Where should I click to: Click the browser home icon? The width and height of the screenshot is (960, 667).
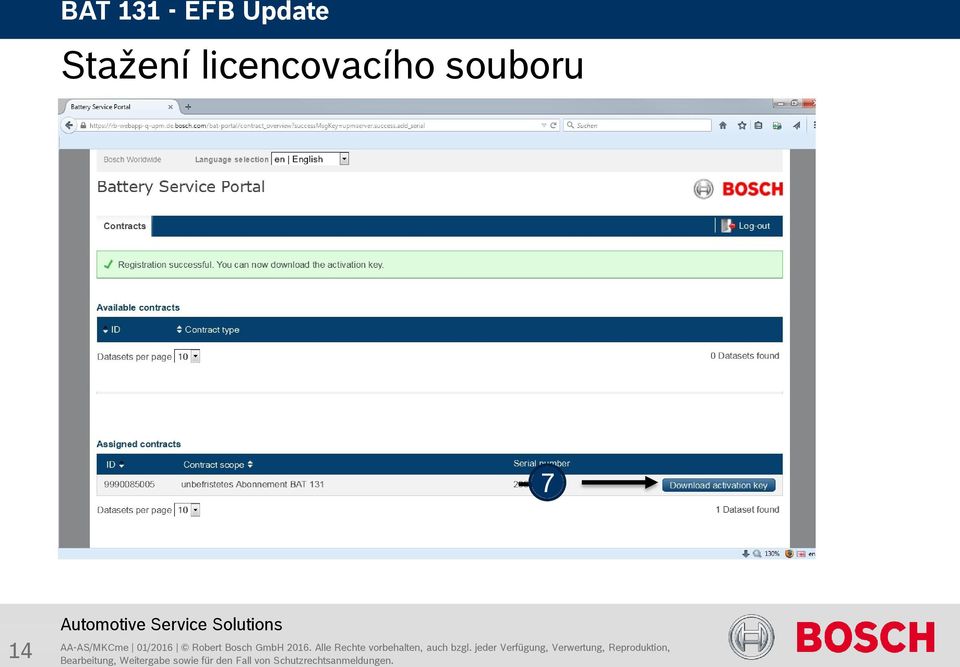tap(722, 125)
